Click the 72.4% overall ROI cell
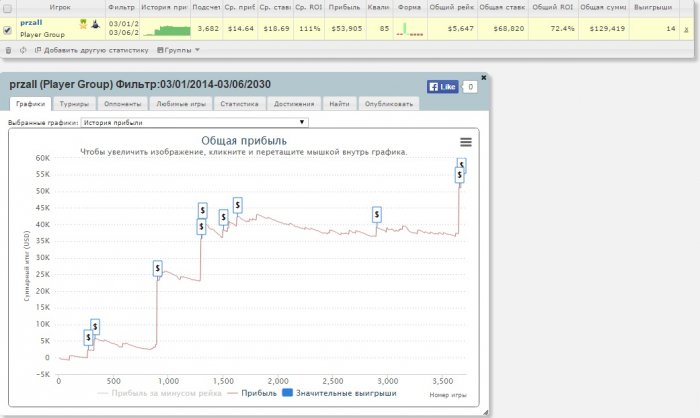The width and height of the screenshot is (700, 418). coord(562,29)
